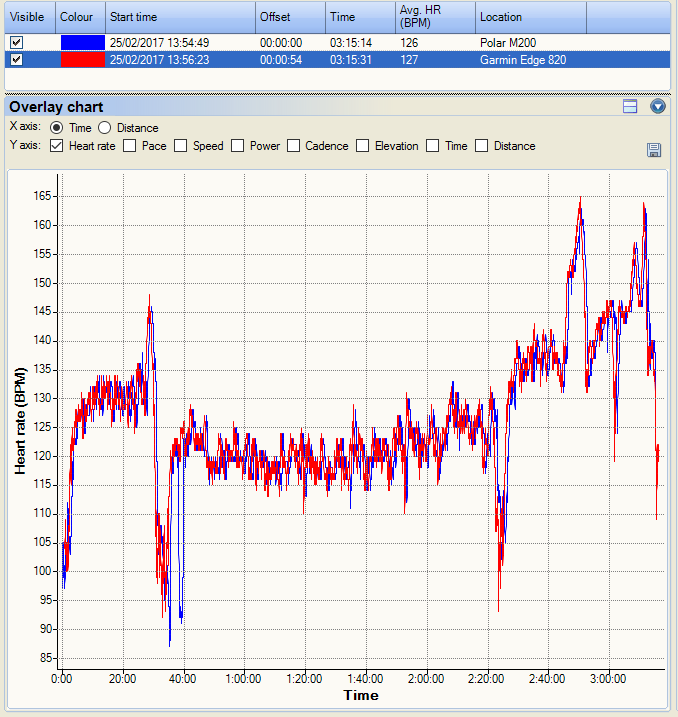Enable the Time Y axis checkbox

click(432, 146)
